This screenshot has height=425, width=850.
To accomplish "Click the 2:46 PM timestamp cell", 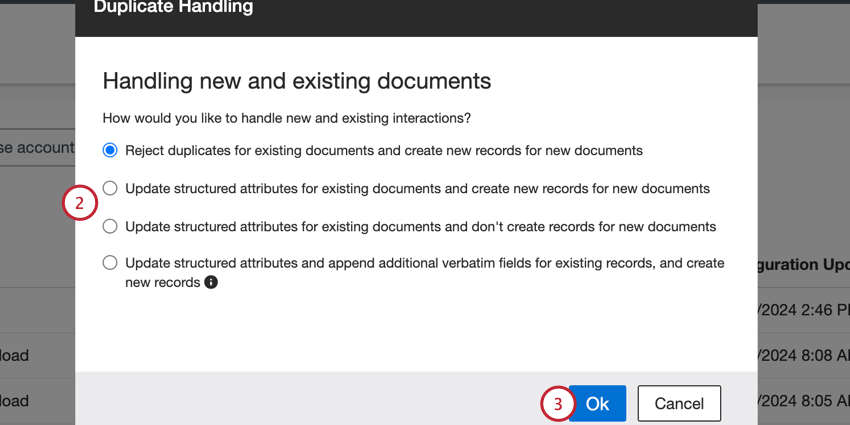I will (803, 310).
